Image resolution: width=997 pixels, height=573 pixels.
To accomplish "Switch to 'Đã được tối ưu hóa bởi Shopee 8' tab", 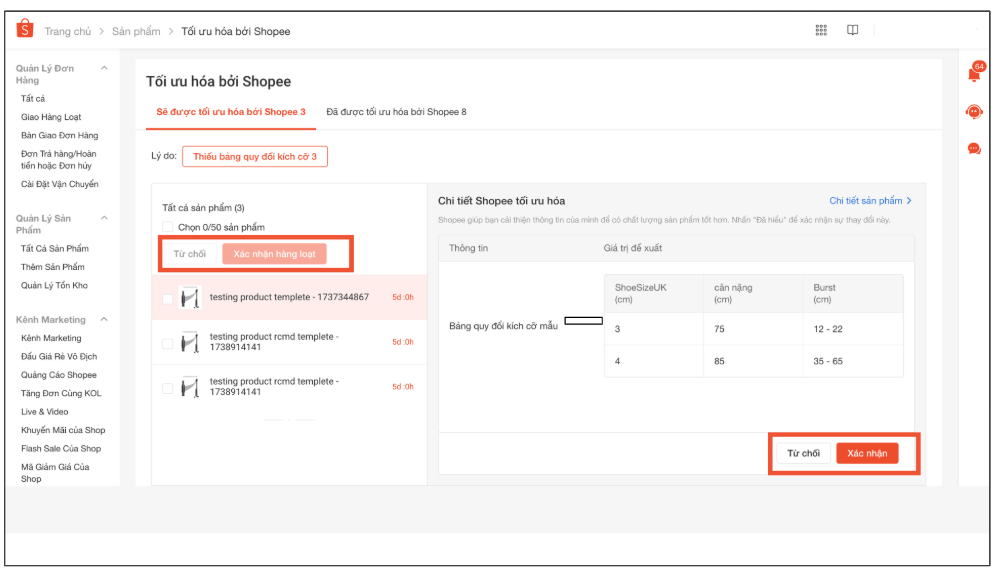I will tap(396, 112).
